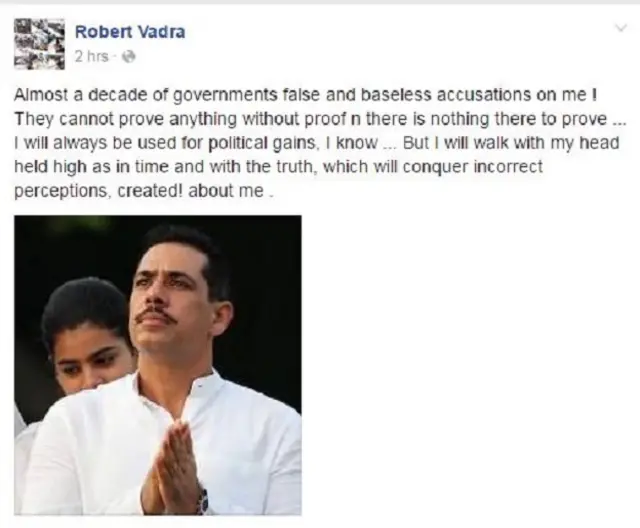The width and height of the screenshot is (640, 528).
Task: Visit the Robert Vadra profile name link
Action: (x=130, y=31)
